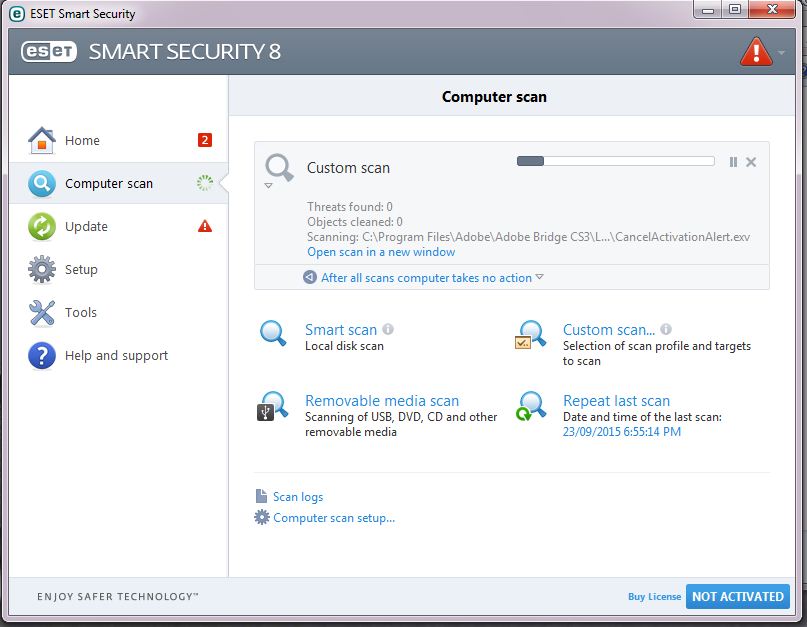807x627 pixels.
Task: Go to the Home section
Action: point(82,140)
